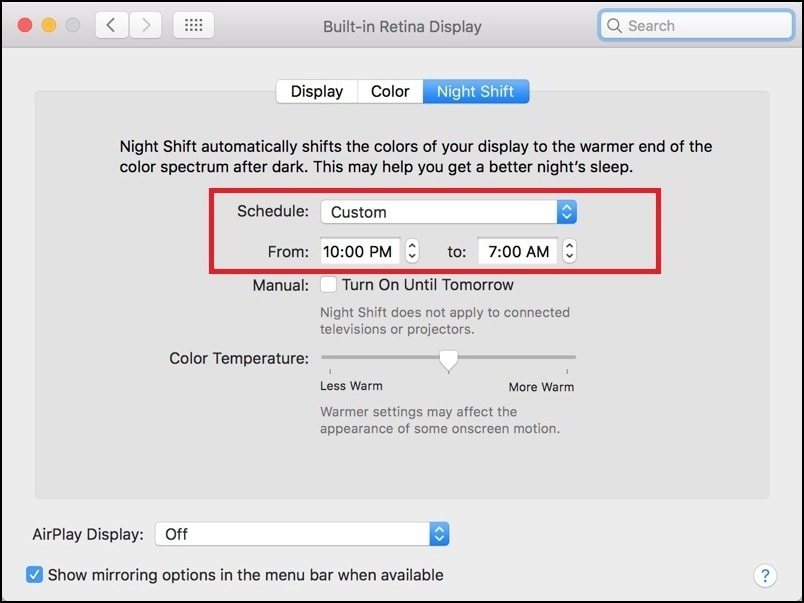Switch to the Color tab

coord(390,92)
